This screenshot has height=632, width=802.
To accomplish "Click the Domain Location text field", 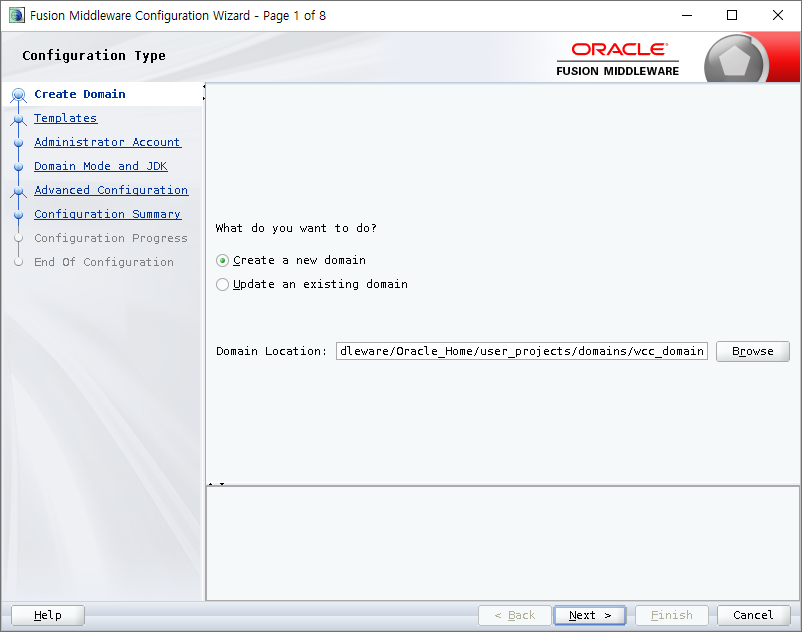I will pos(522,351).
